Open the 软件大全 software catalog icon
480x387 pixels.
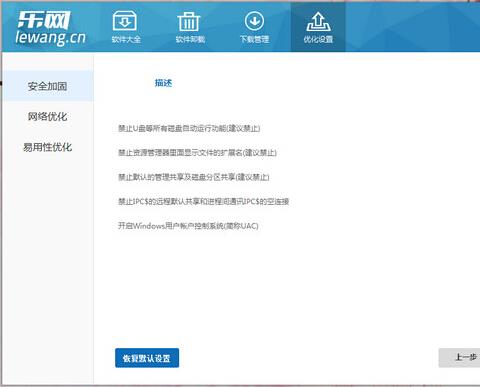[125, 21]
